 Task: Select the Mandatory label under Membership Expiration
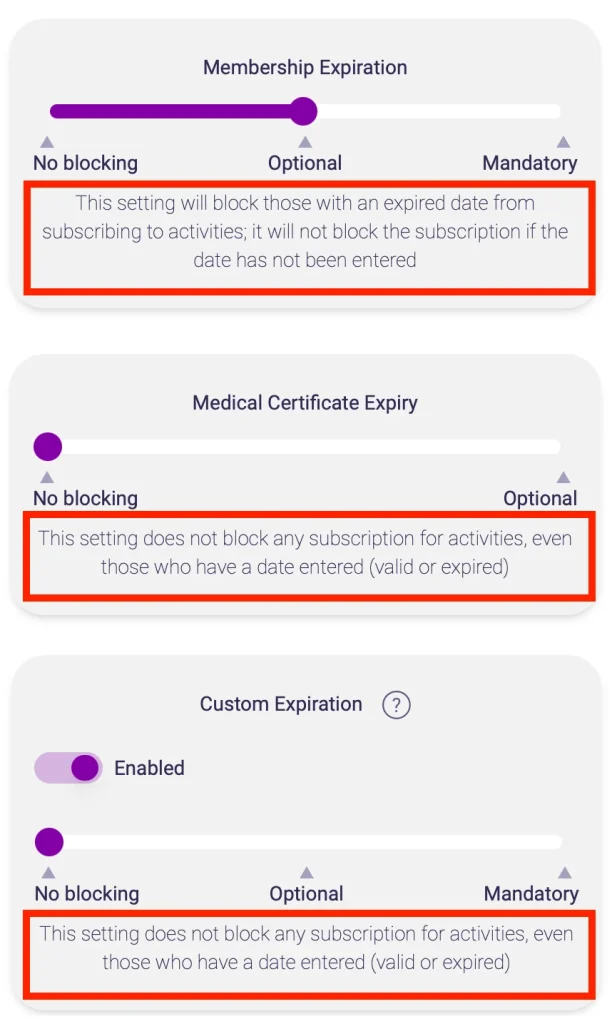[529, 163]
